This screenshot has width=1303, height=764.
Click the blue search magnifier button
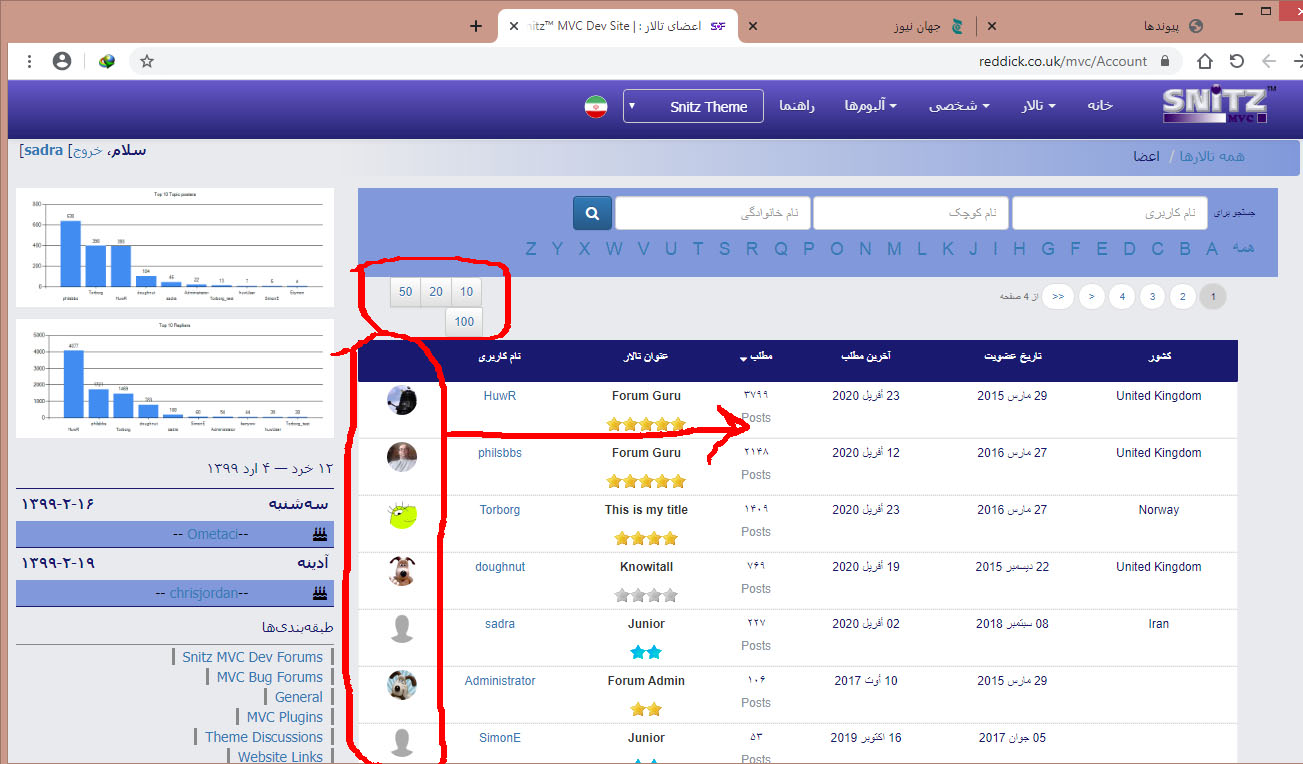(592, 213)
